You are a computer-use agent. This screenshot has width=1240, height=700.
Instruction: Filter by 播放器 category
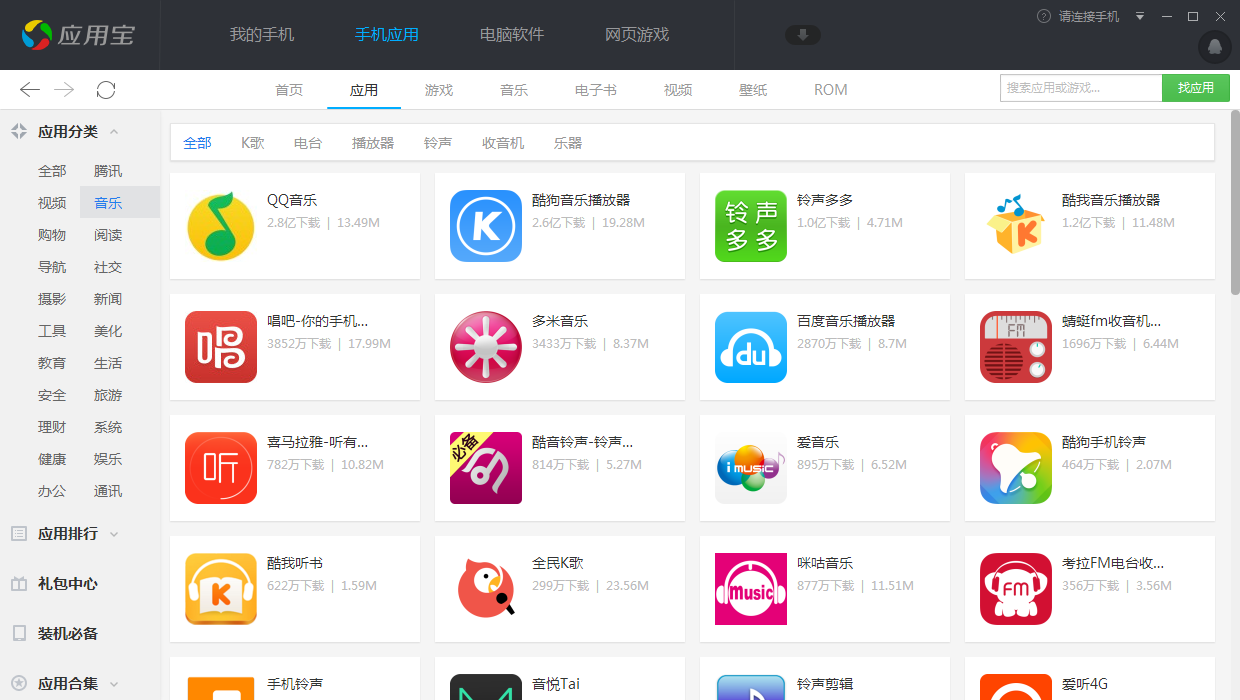point(373,143)
